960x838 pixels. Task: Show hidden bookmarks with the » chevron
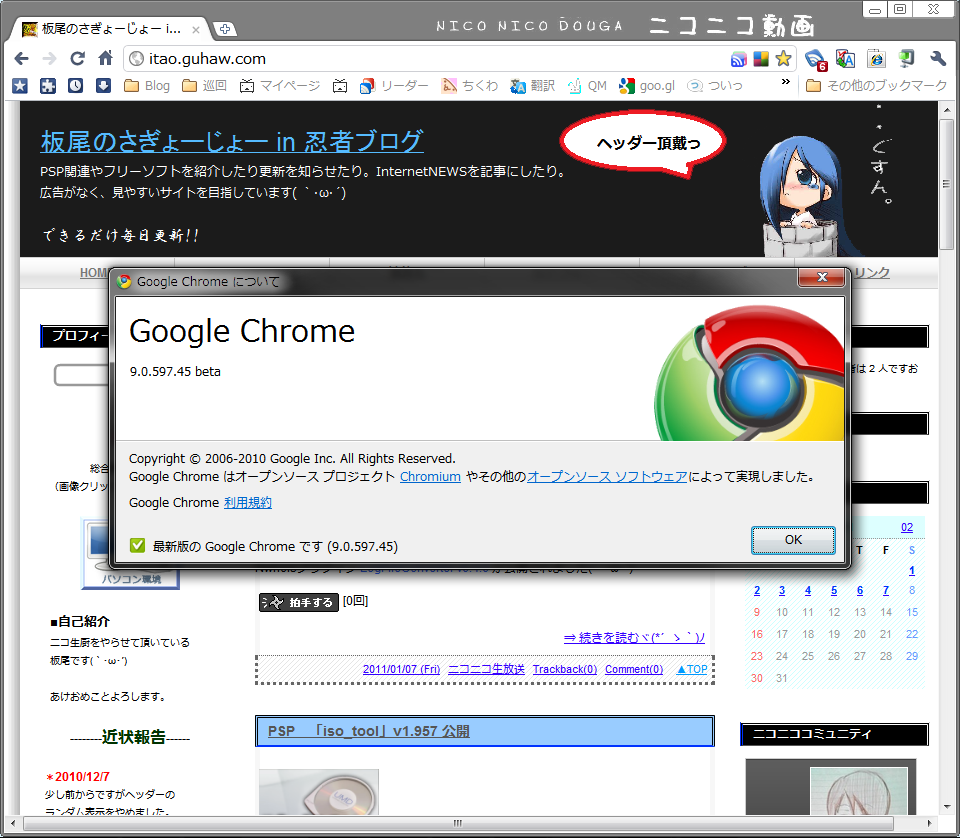[x=786, y=81]
